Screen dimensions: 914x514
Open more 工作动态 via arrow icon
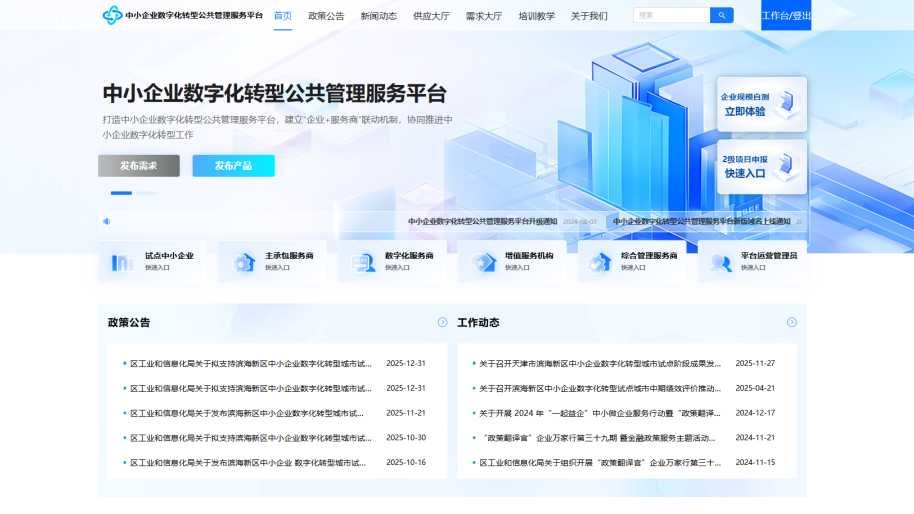click(792, 322)
